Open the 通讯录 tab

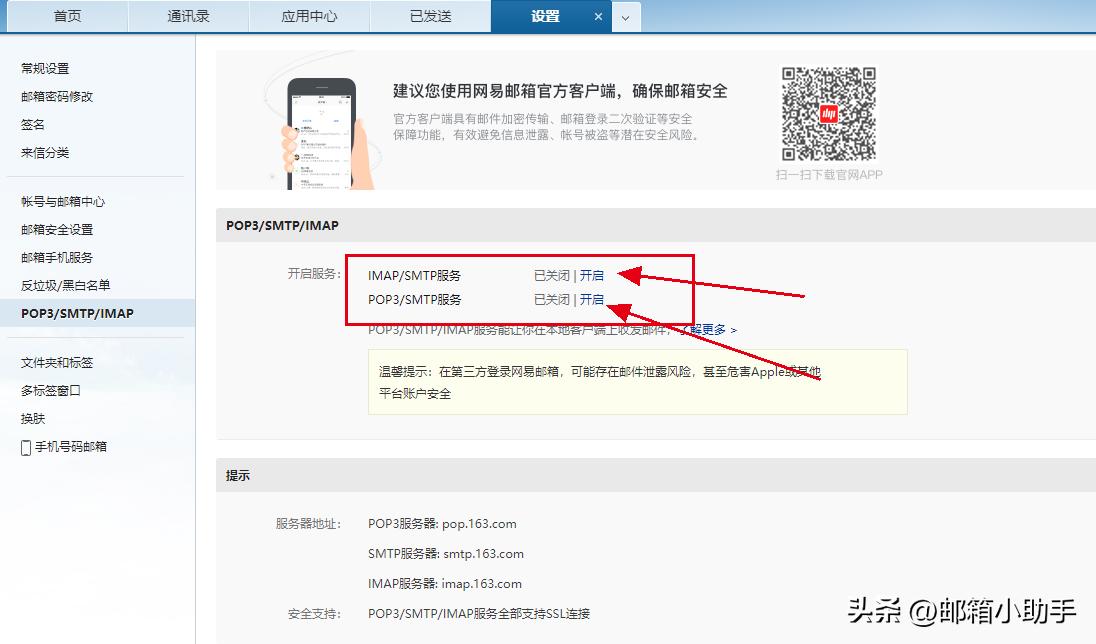point(187,16)
